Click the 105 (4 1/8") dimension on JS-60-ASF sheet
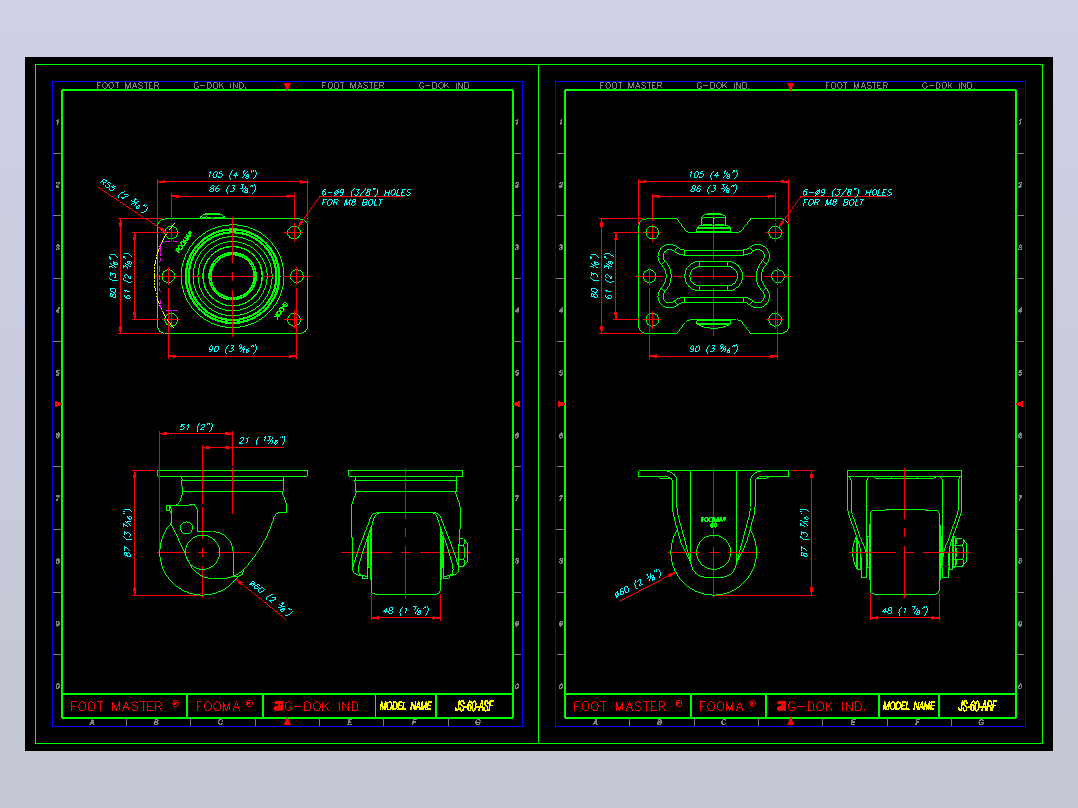The width and height of the screenshot is (1078, 808). click(232, 175)
